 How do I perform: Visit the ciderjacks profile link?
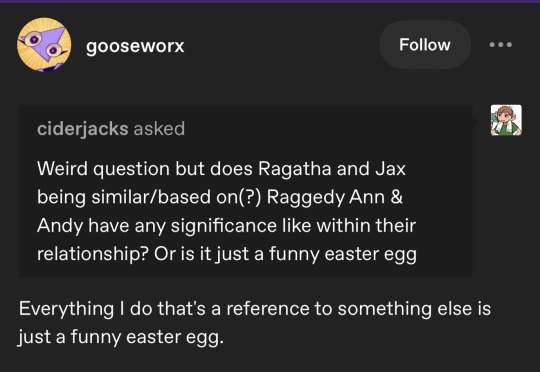tap(83, 129)
